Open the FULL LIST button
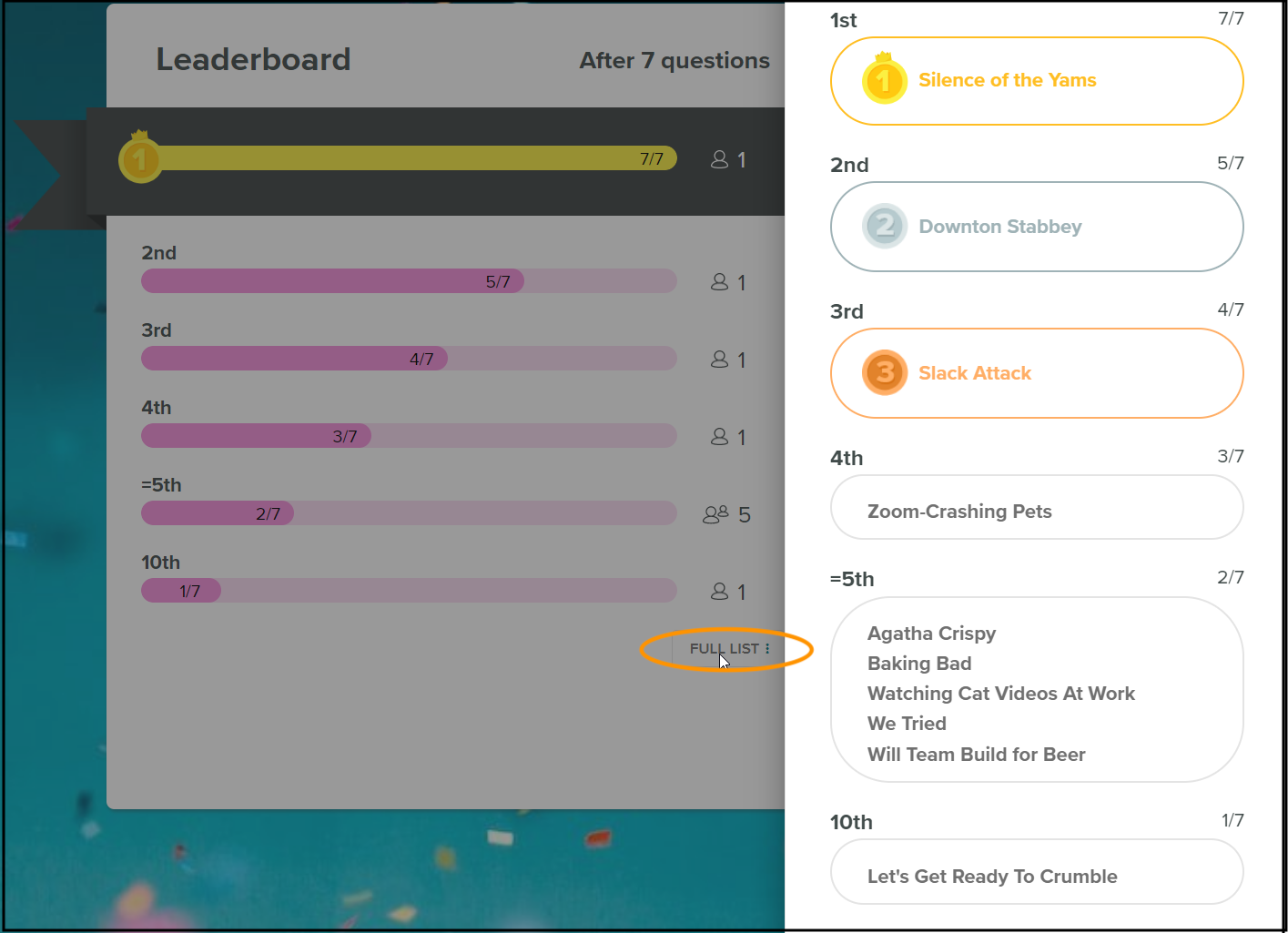The height and width of the screenshot is (933, 1288). [x=728, y=649]
